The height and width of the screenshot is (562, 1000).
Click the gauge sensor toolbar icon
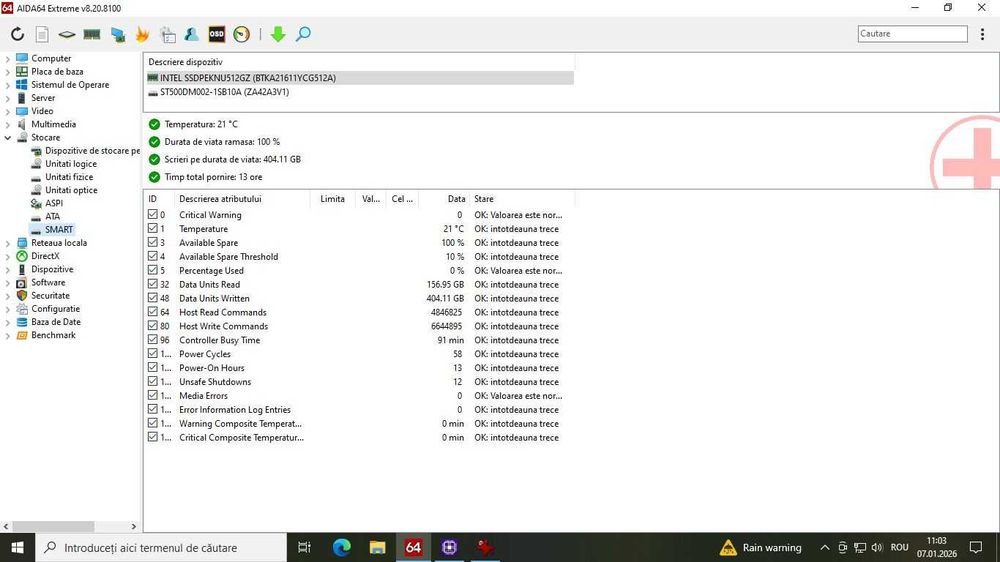242,34
